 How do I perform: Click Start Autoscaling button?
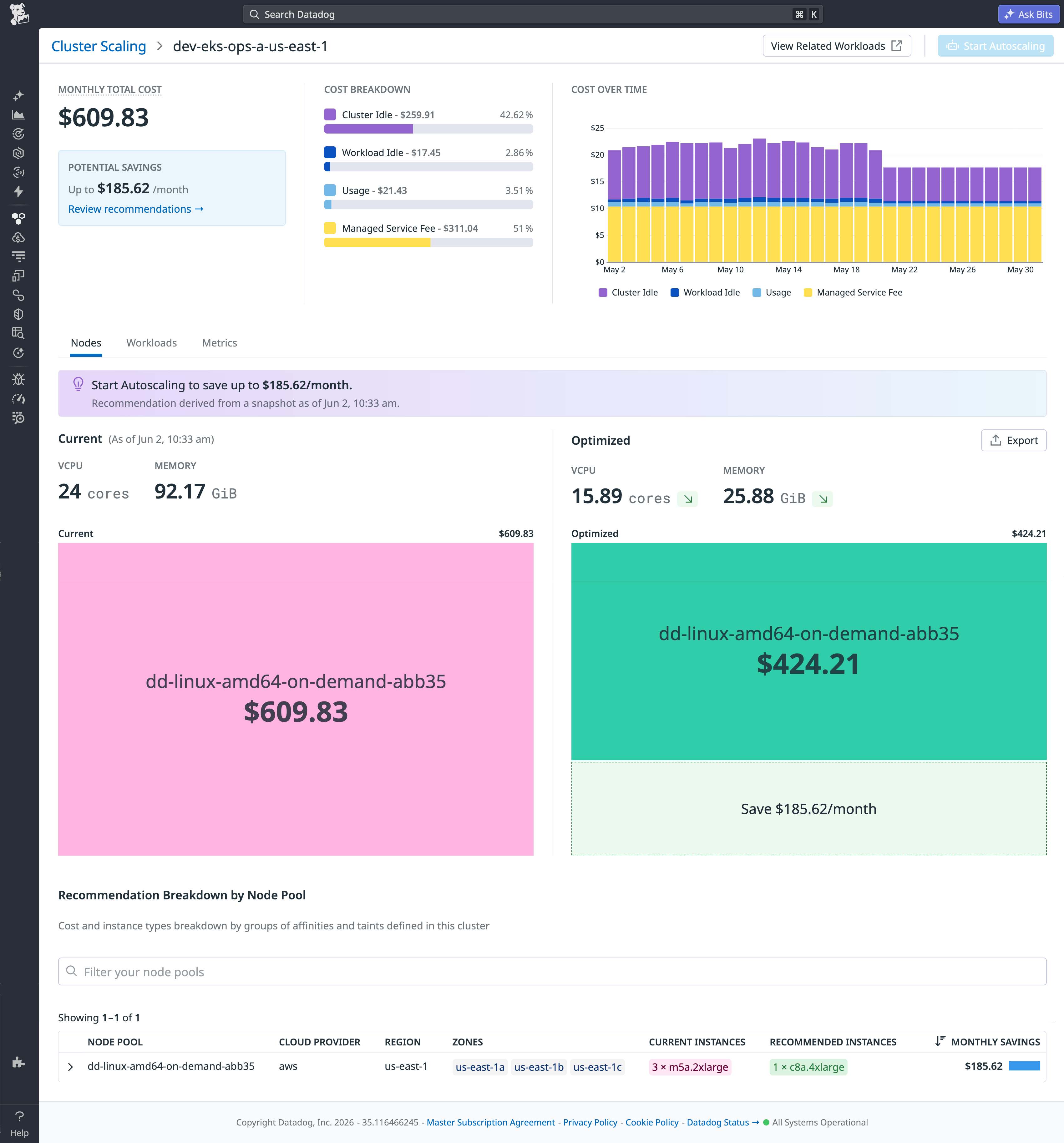point(995,46)
